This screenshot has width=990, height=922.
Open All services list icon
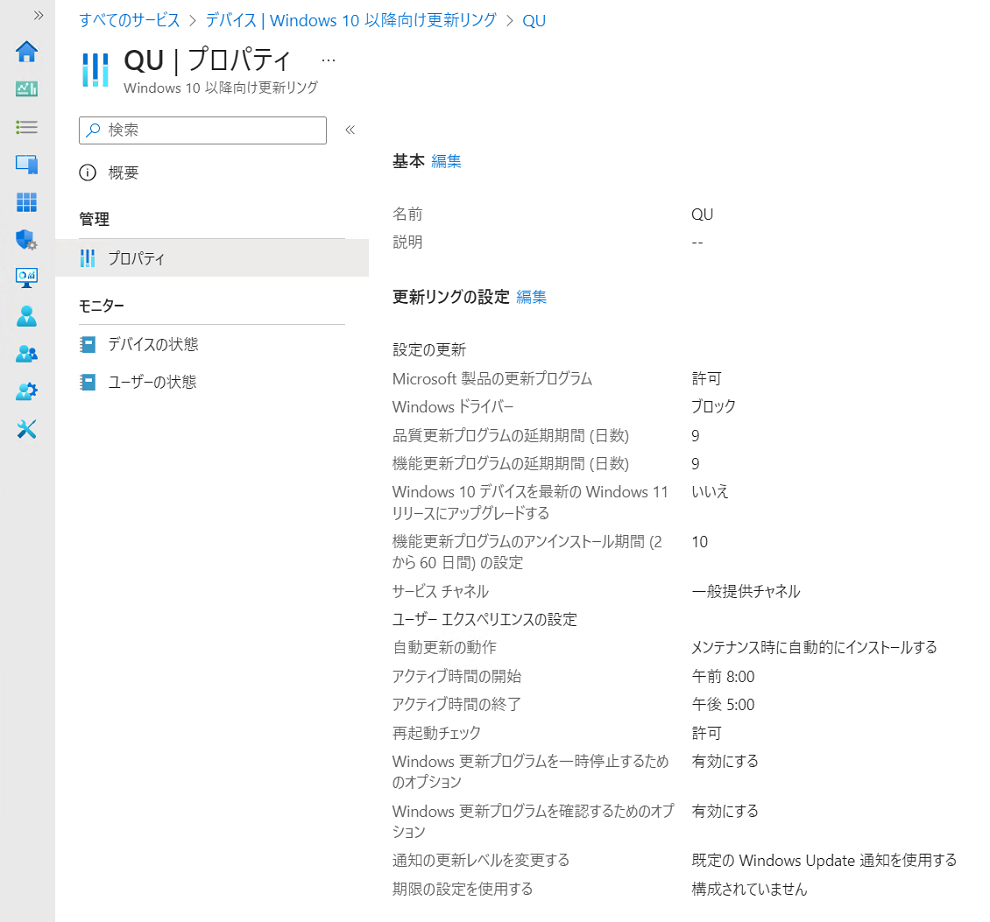pyautogui.click(x=27, y=127)
